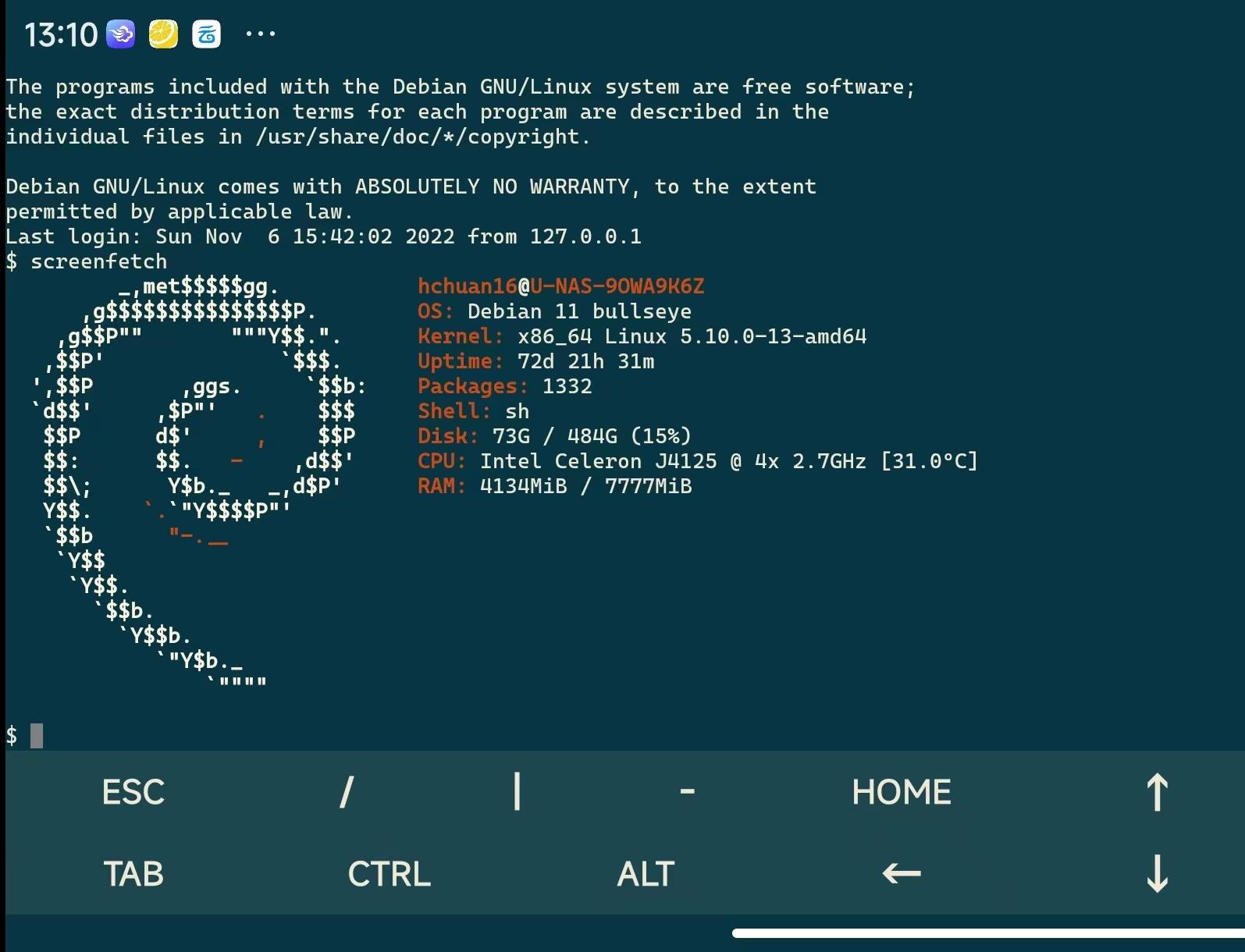Image resolution: width=1245 pixels, height=952 pixels.
Task: Tap the white gesture navigation bar
Action: pos(987,933)
